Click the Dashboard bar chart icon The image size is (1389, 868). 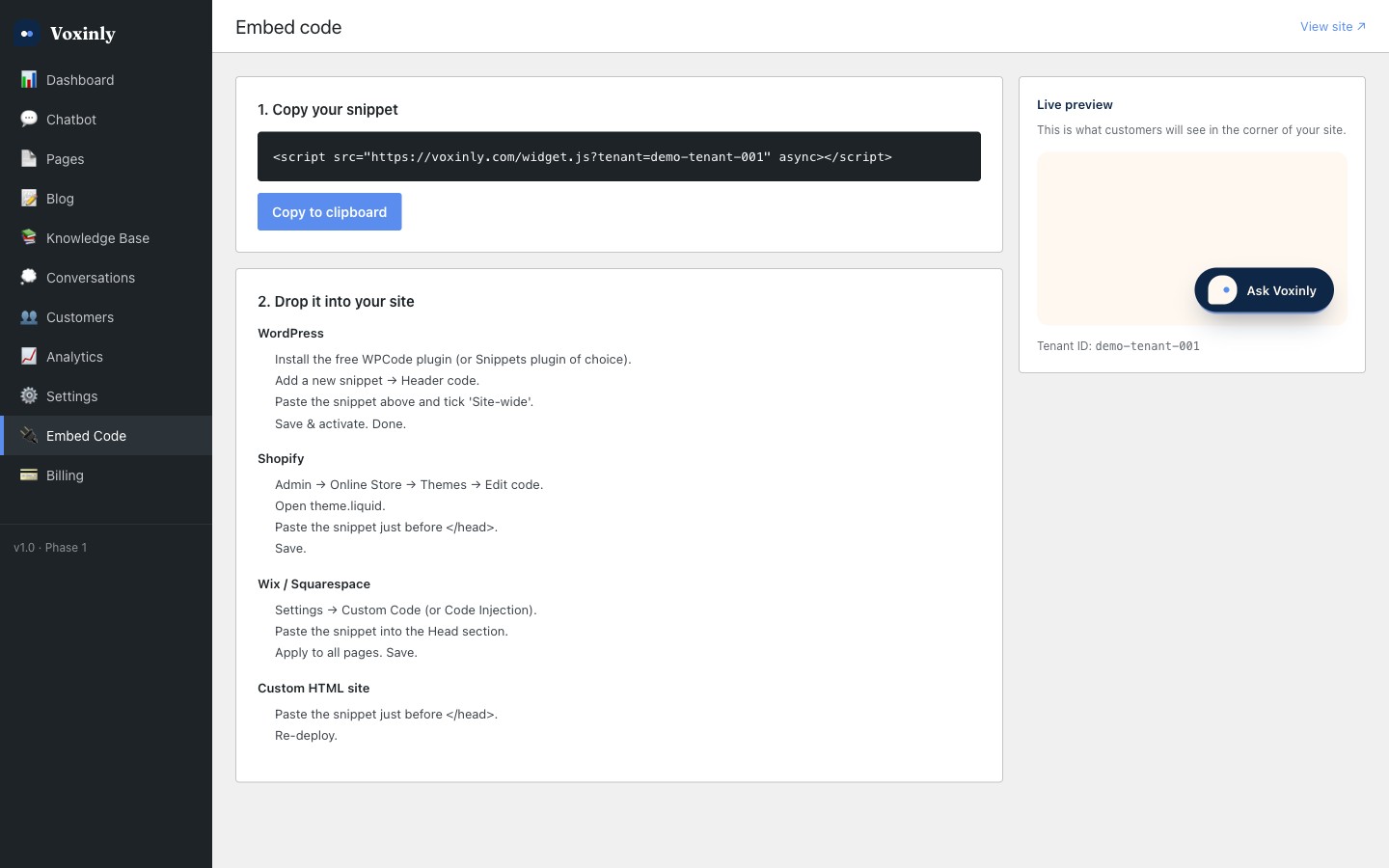pos(29,79)
